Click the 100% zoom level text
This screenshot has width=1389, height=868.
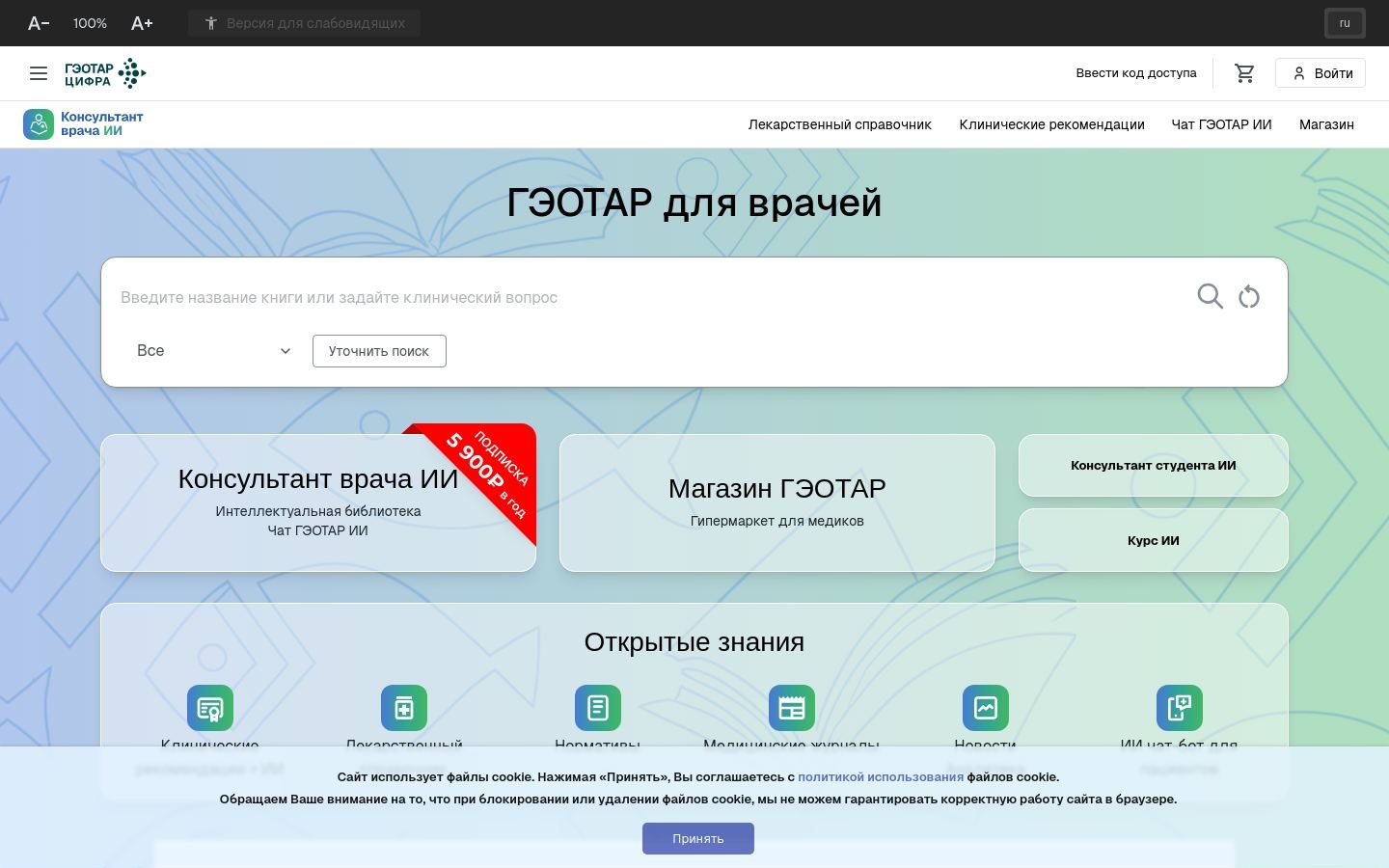click(x=90, y=23)
